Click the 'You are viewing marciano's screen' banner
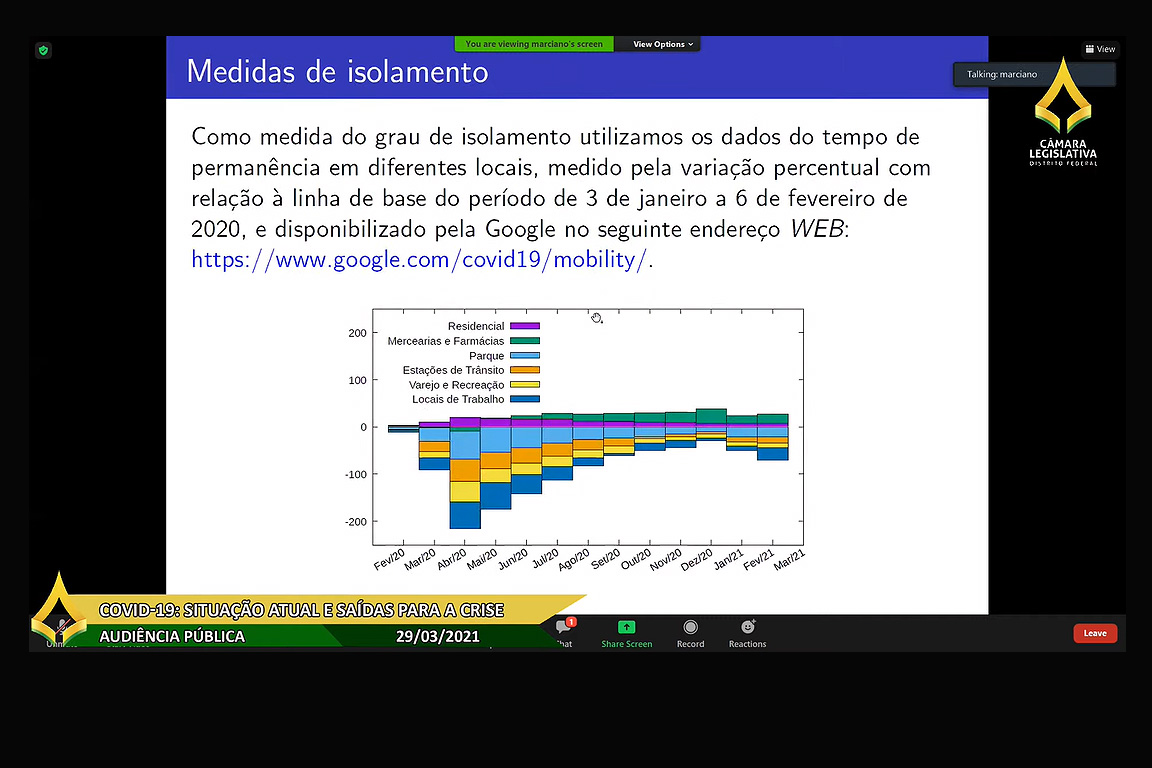The height and width of the screenshot is (768, 1152). pyautogui.click(x=534, y=44)
